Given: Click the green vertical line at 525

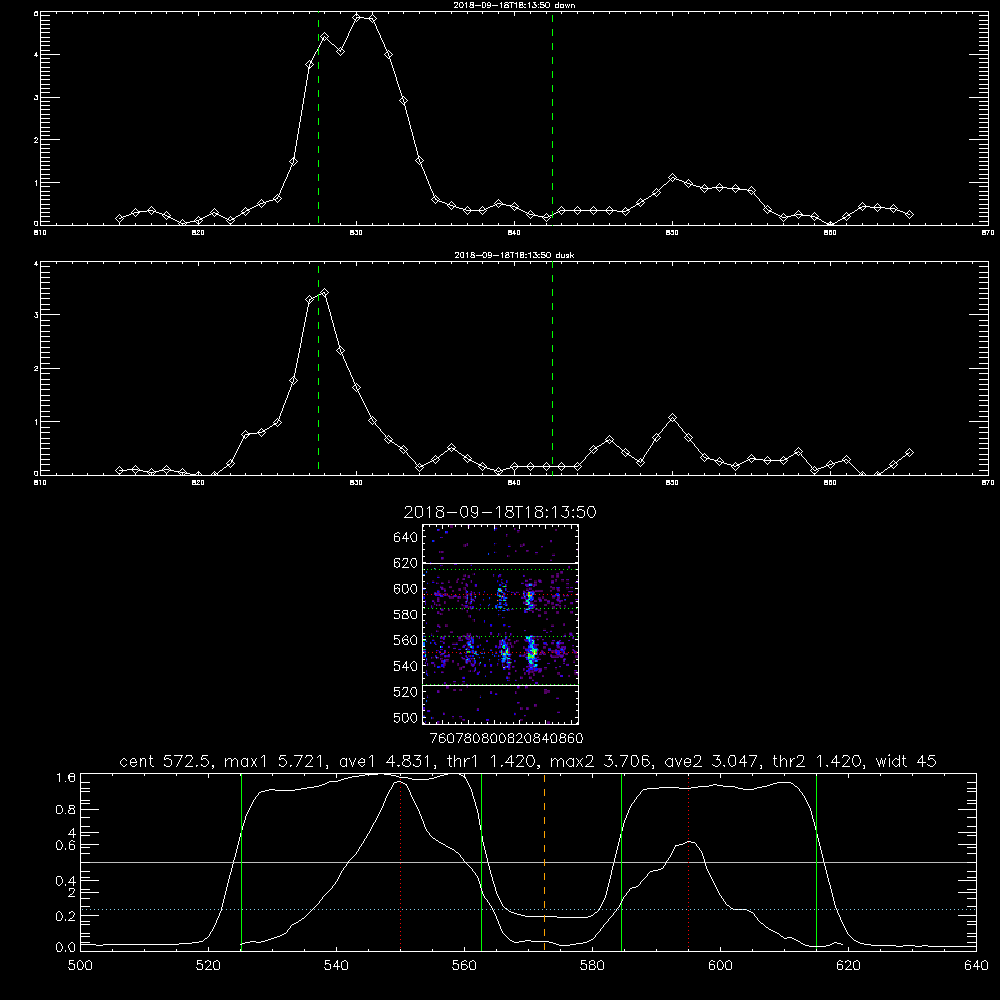Looking at the screenshot, I should pyautogui.click(x=241, y=861).
